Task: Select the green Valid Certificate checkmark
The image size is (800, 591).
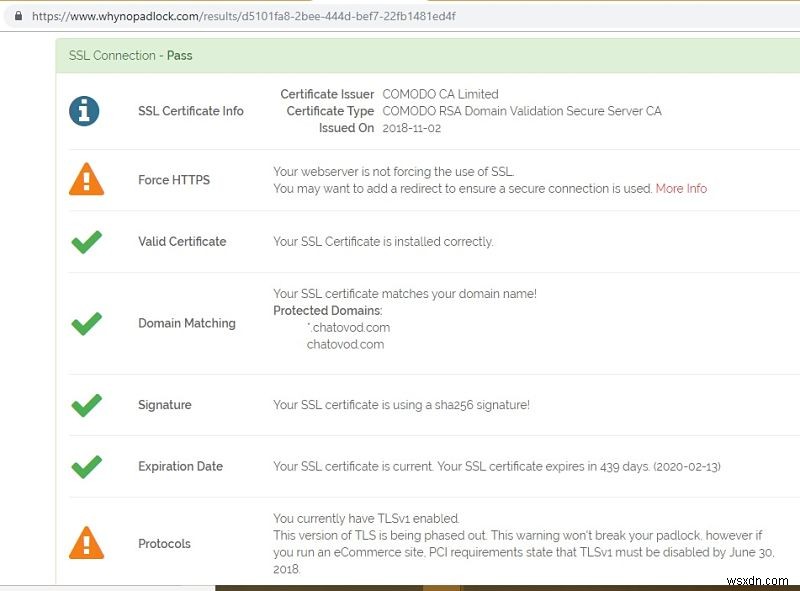Action: [85, 241]
